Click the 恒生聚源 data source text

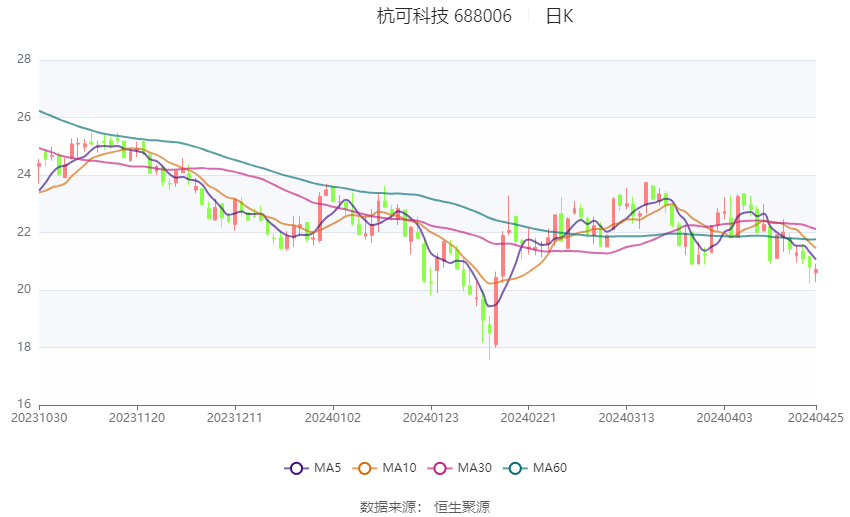(462, 507)
